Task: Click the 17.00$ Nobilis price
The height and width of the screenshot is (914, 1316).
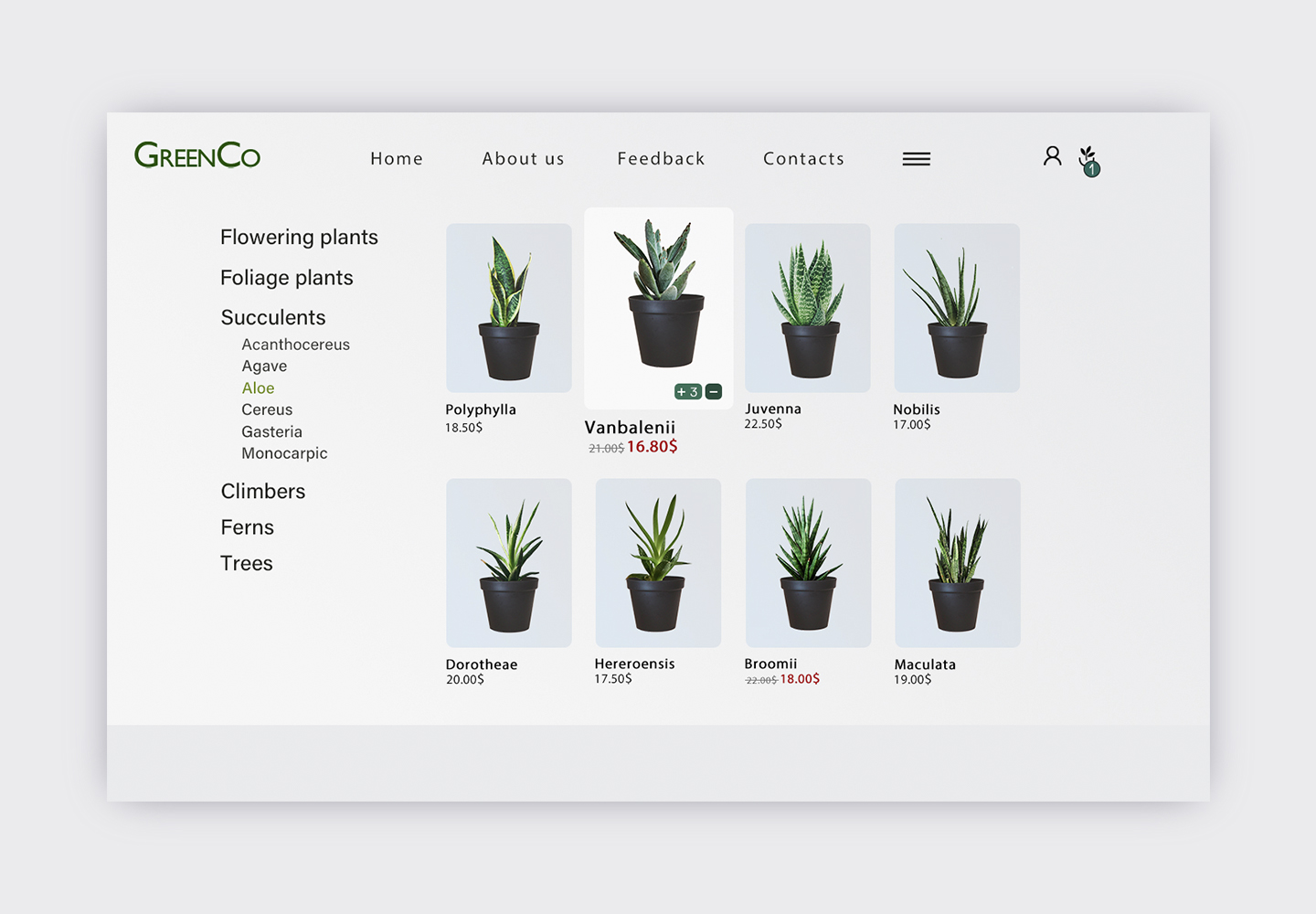Action: [912, 425]
